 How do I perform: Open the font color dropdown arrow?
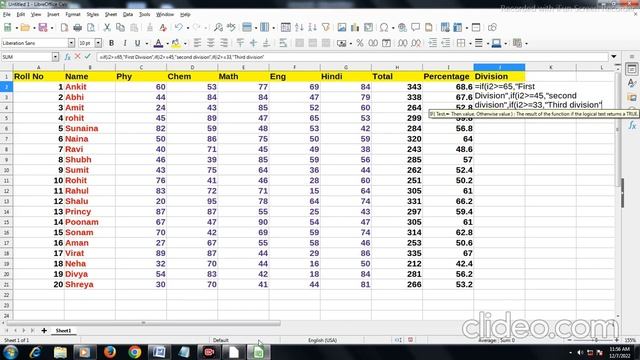(167, 43)
